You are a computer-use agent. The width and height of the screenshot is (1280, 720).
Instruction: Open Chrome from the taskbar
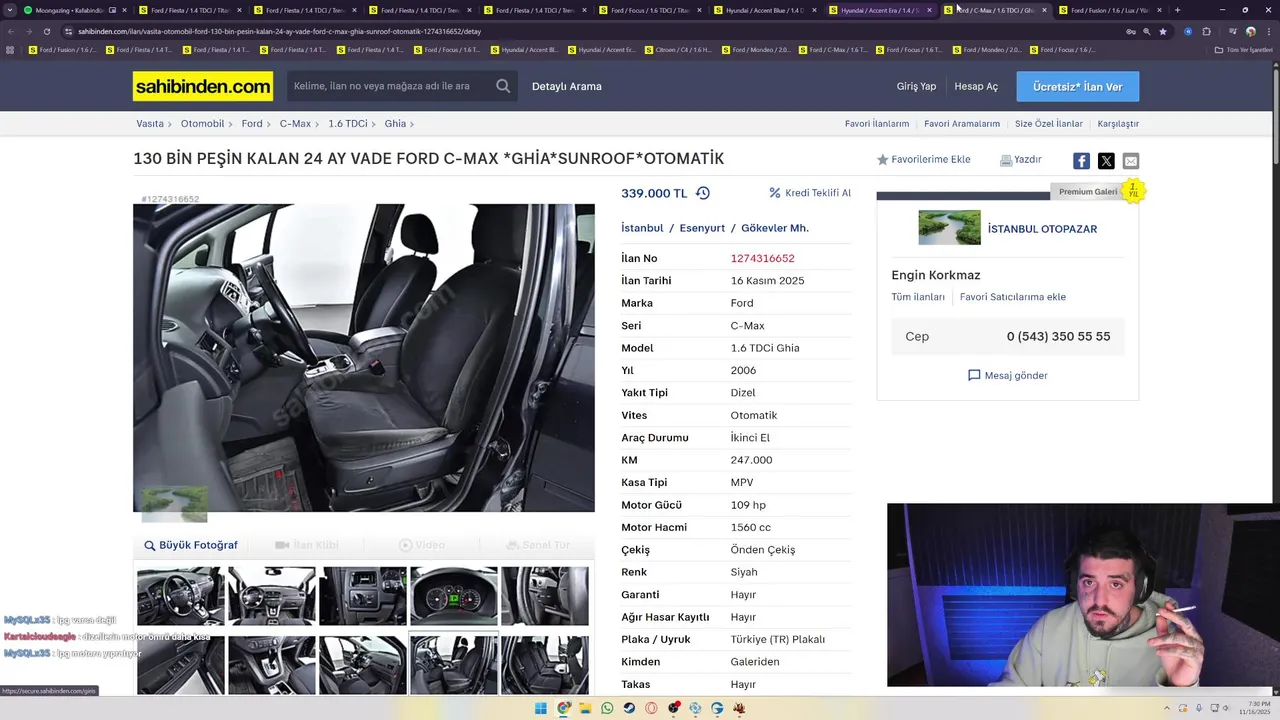(563, 708)
